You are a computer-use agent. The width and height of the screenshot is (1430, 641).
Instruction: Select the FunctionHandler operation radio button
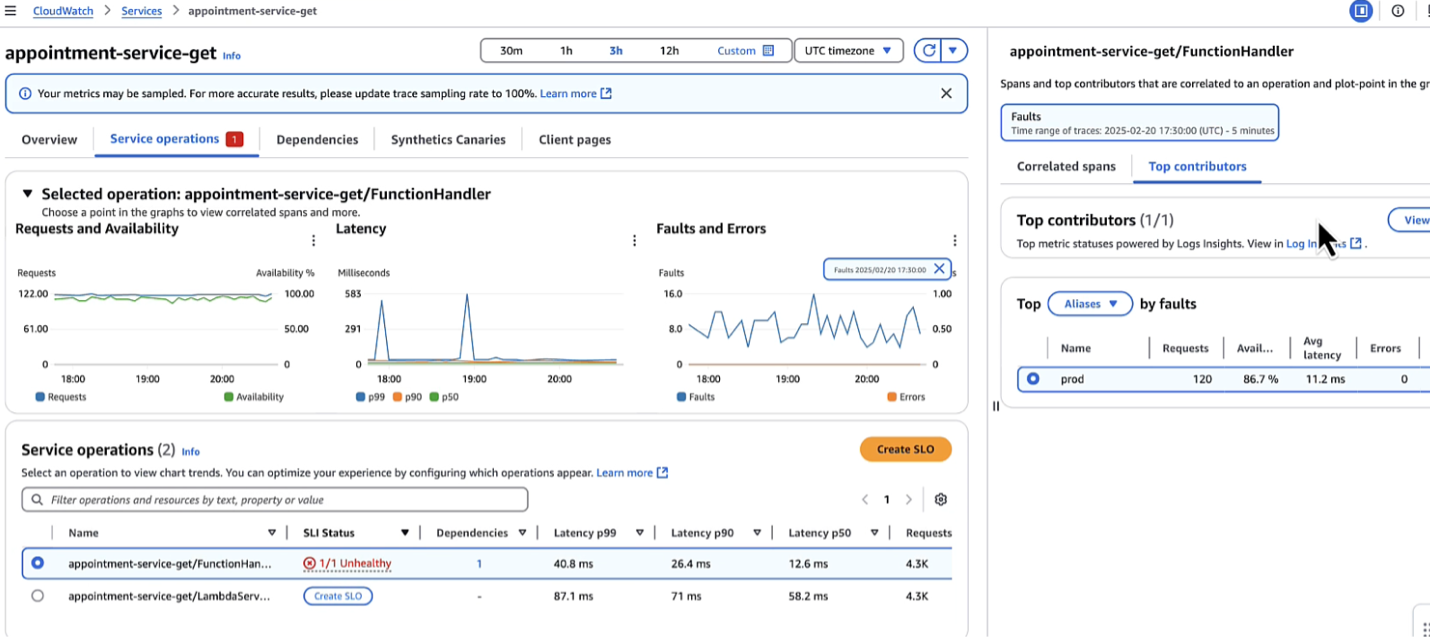coord(37,563)
